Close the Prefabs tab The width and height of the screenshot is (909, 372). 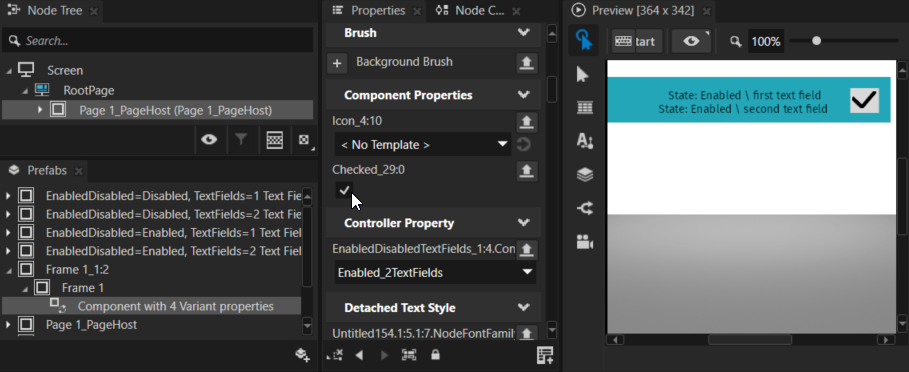(x=79, y=171)
